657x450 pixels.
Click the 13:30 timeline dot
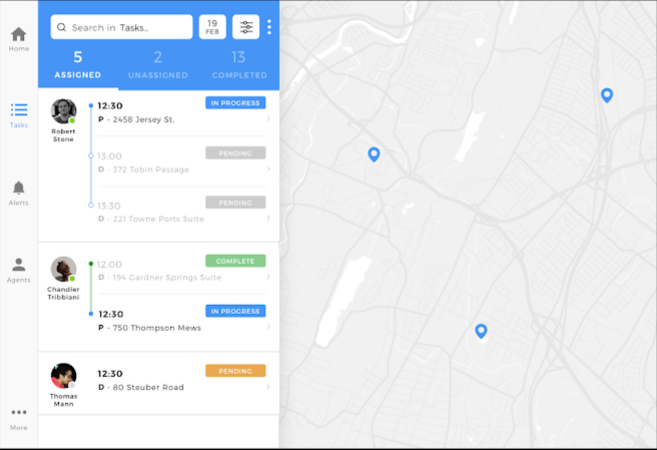click(x=91, y=205)
